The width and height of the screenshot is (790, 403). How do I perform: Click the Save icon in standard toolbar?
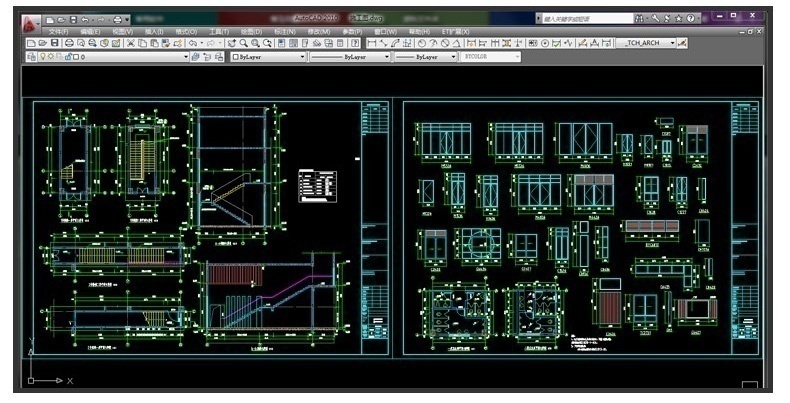pyautogui.click(x=53, y=44)
